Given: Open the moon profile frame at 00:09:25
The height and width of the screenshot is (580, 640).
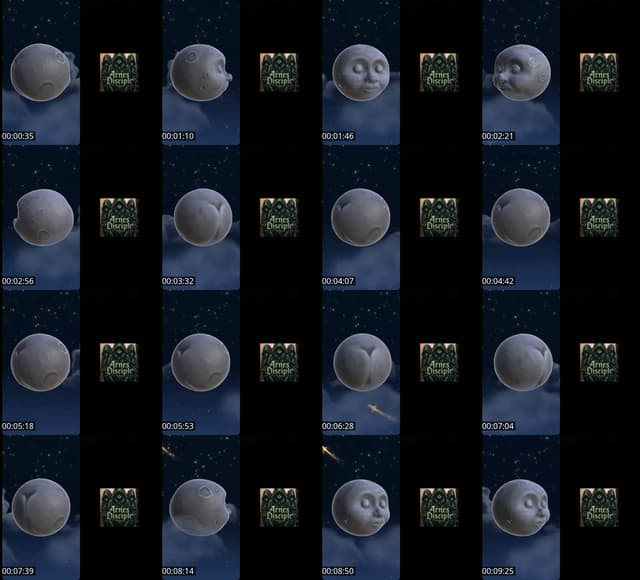Looking at the screenshot, I should pyautogui.click(x=521, y=508).
